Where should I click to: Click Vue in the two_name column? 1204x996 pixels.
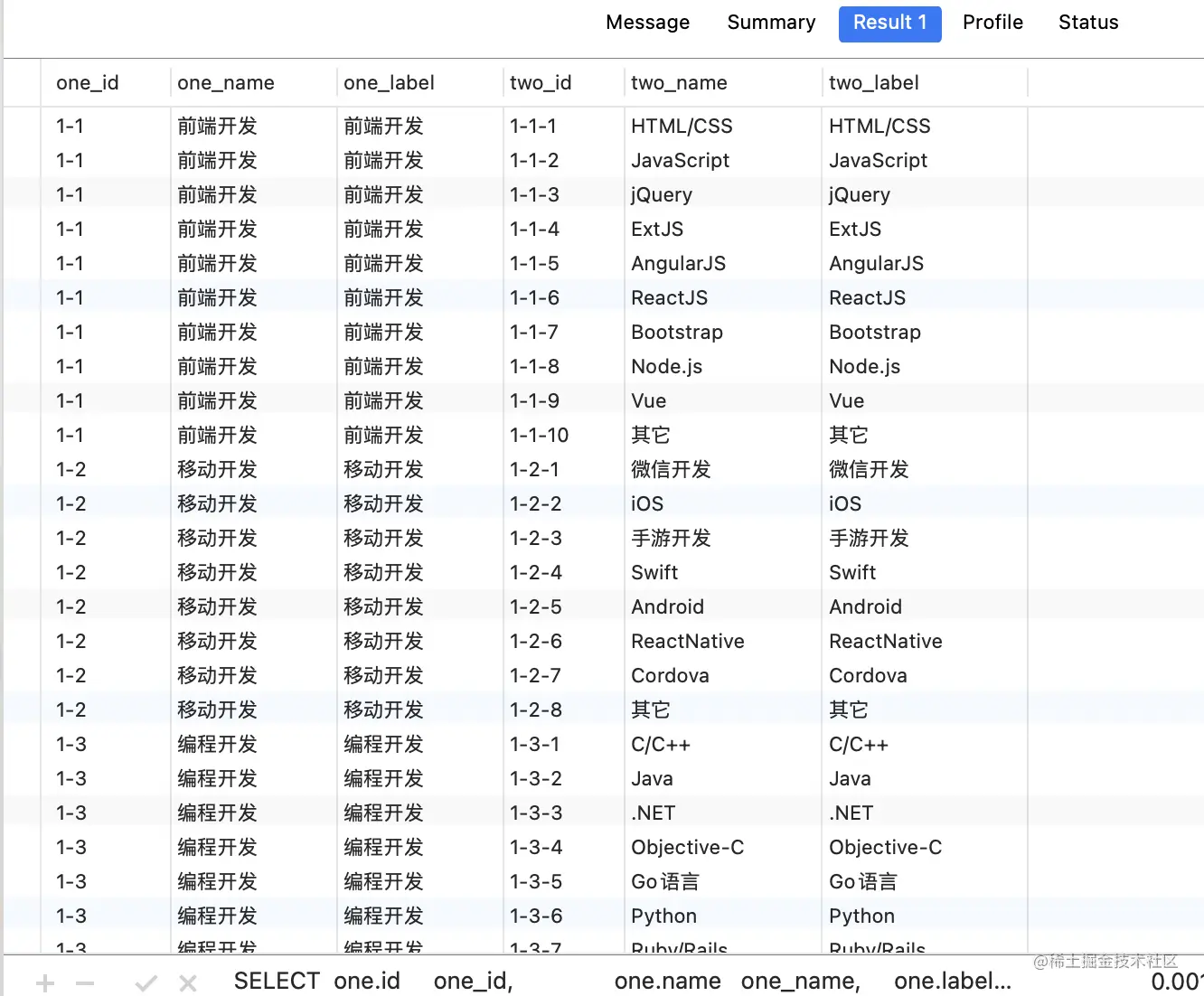(x=648, y=401)
